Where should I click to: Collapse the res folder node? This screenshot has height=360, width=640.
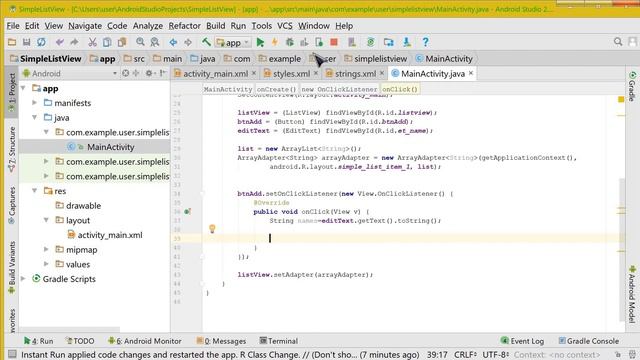tap(35, 191)
